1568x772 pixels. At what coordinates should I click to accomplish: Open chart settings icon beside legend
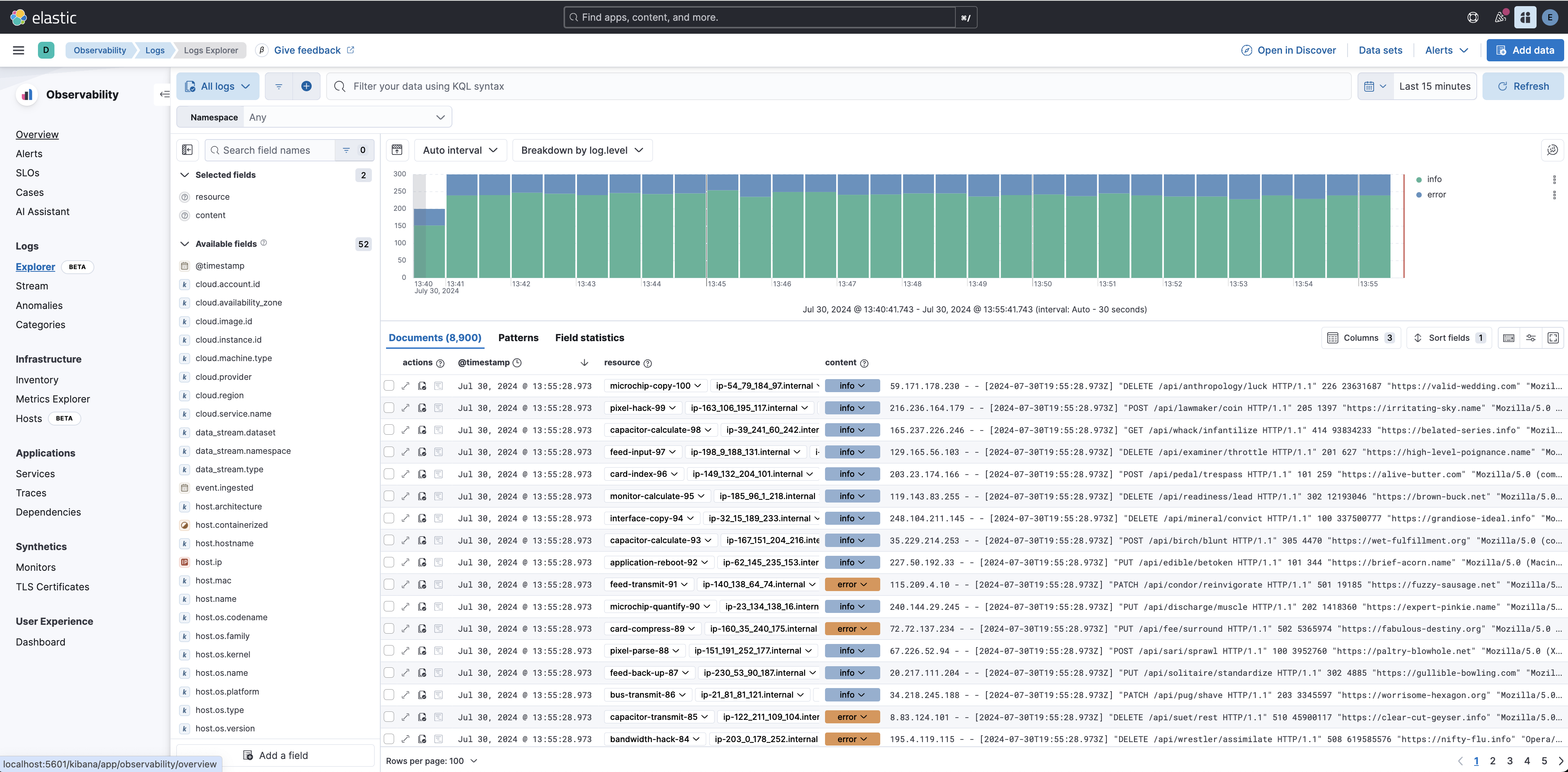[x=1552, y=150]
